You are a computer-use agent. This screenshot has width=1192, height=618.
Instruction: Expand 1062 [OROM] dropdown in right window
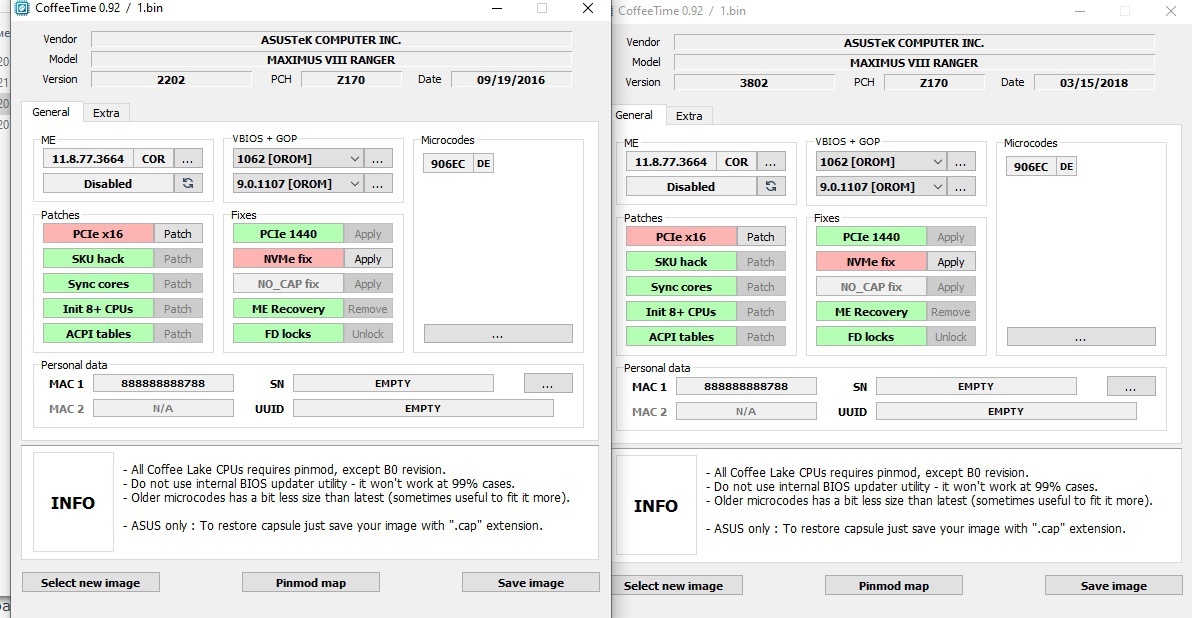pos(937,162)
